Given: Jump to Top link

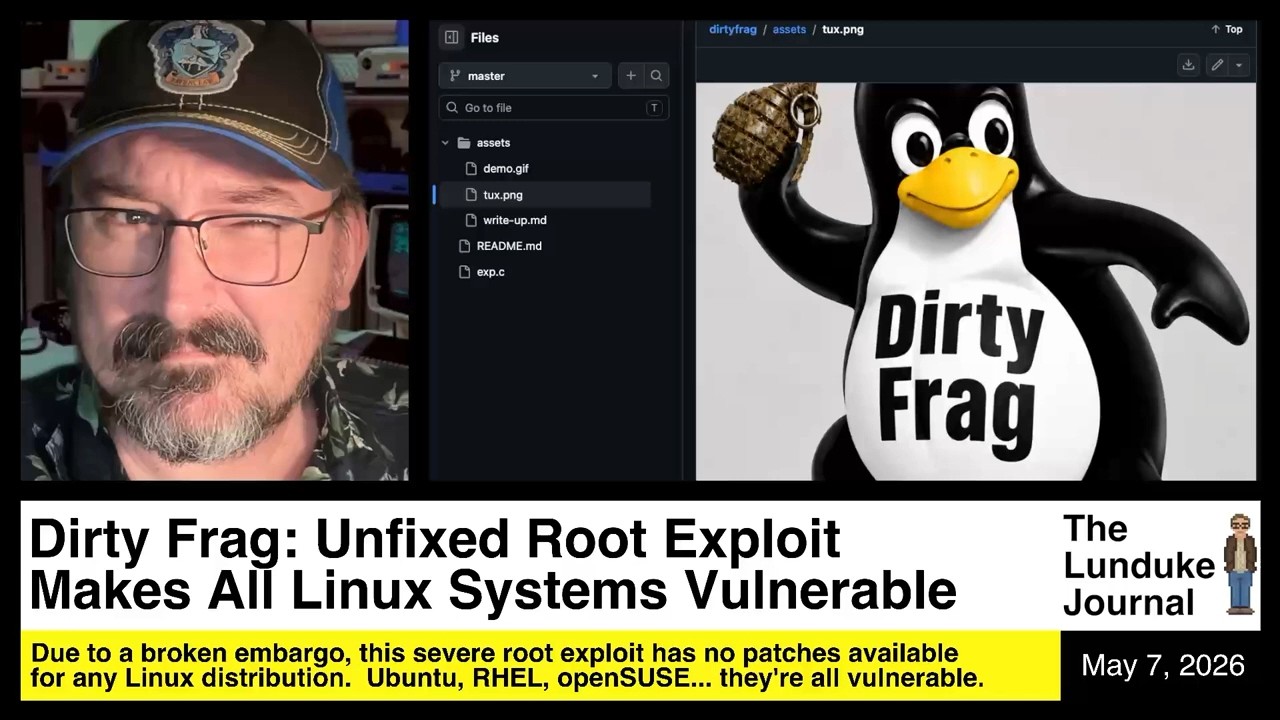Looking at the screenshot, I should [1227, 29].
